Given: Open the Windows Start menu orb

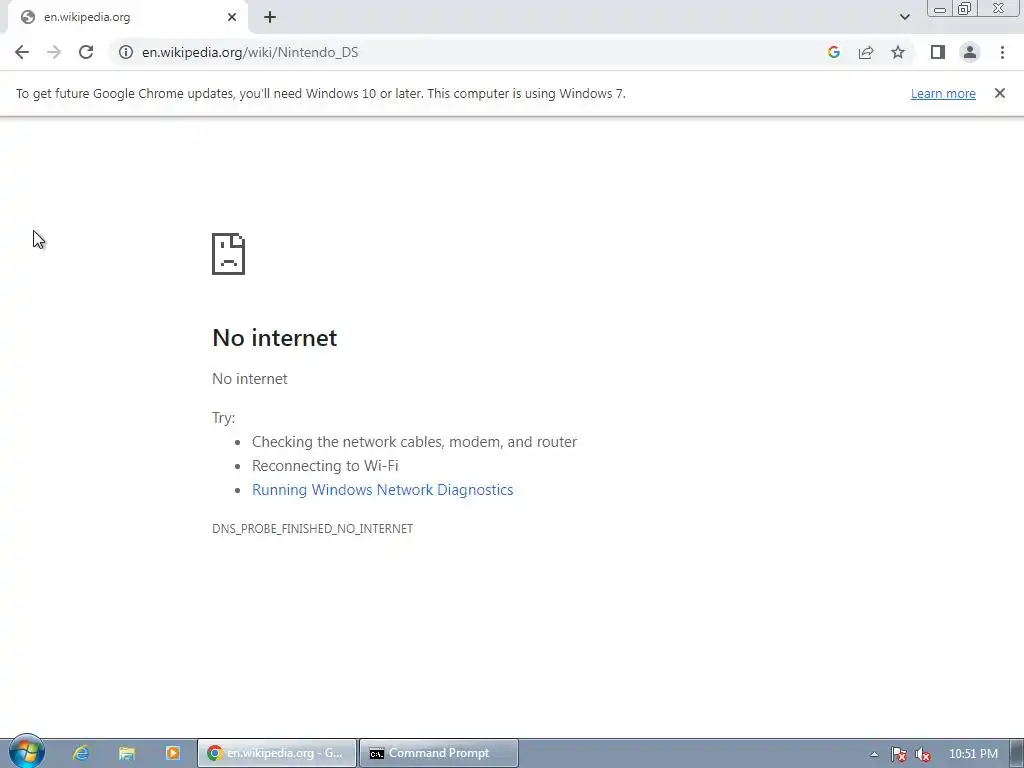Looking at the screenshot, I should [x=27, y=752].
